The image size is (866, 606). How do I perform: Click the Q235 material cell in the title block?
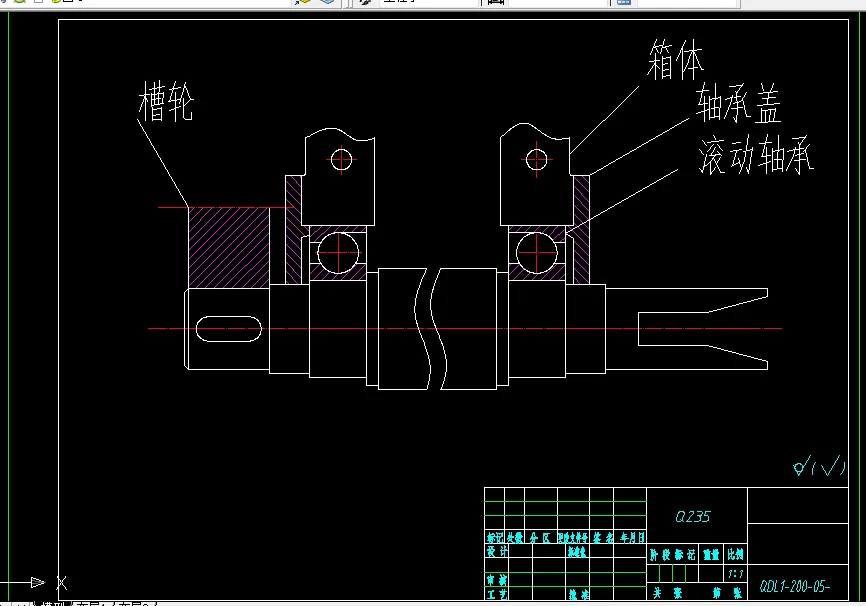point(692,516)
